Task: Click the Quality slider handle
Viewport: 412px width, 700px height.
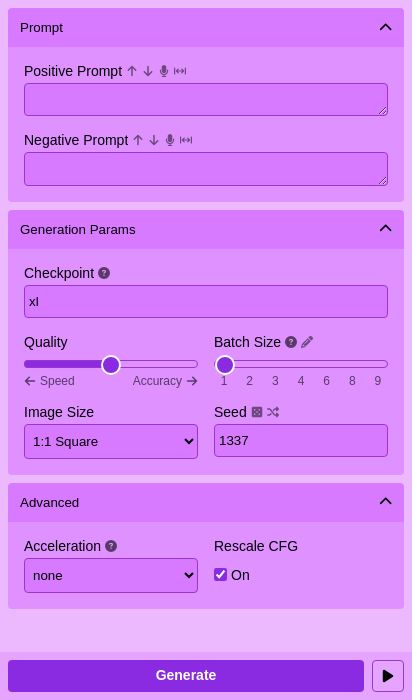Action: 111,365
